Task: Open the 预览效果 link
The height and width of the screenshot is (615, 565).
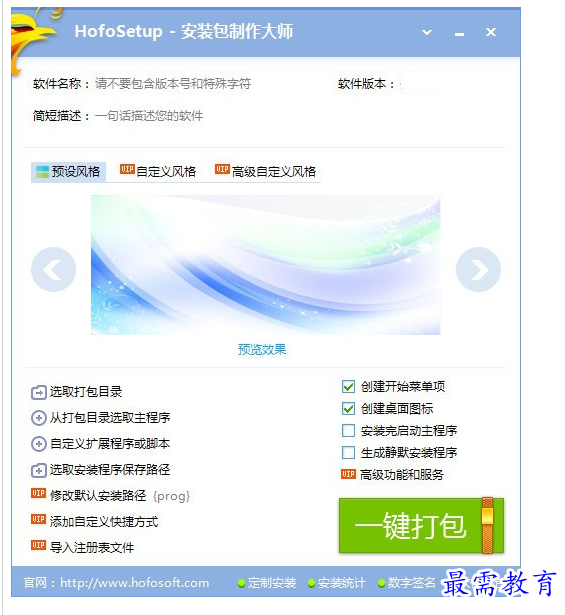Action: (262, 349)
